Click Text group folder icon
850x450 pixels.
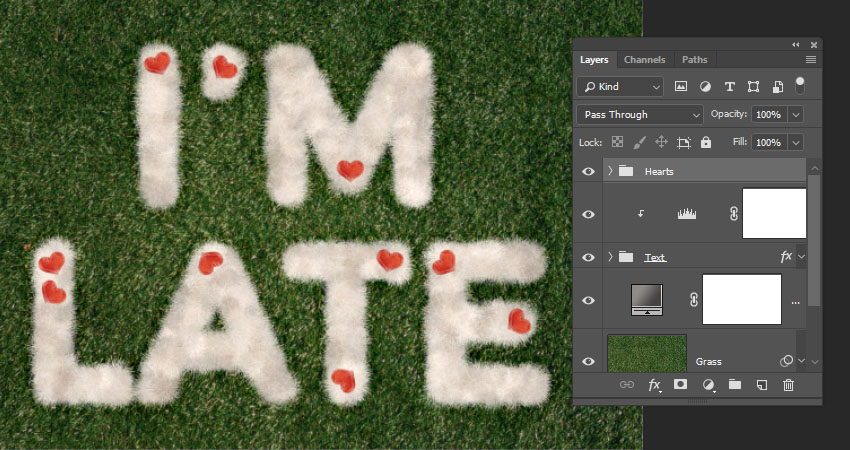point(626,257)
